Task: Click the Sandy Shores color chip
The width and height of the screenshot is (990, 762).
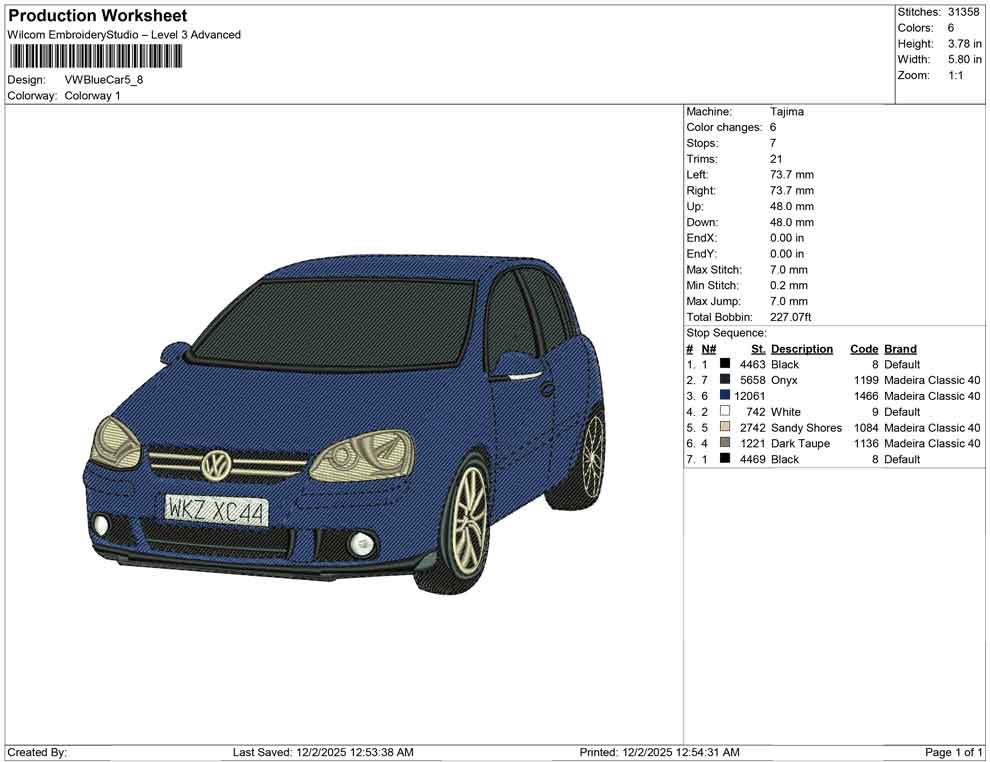Action: [724, 427]
